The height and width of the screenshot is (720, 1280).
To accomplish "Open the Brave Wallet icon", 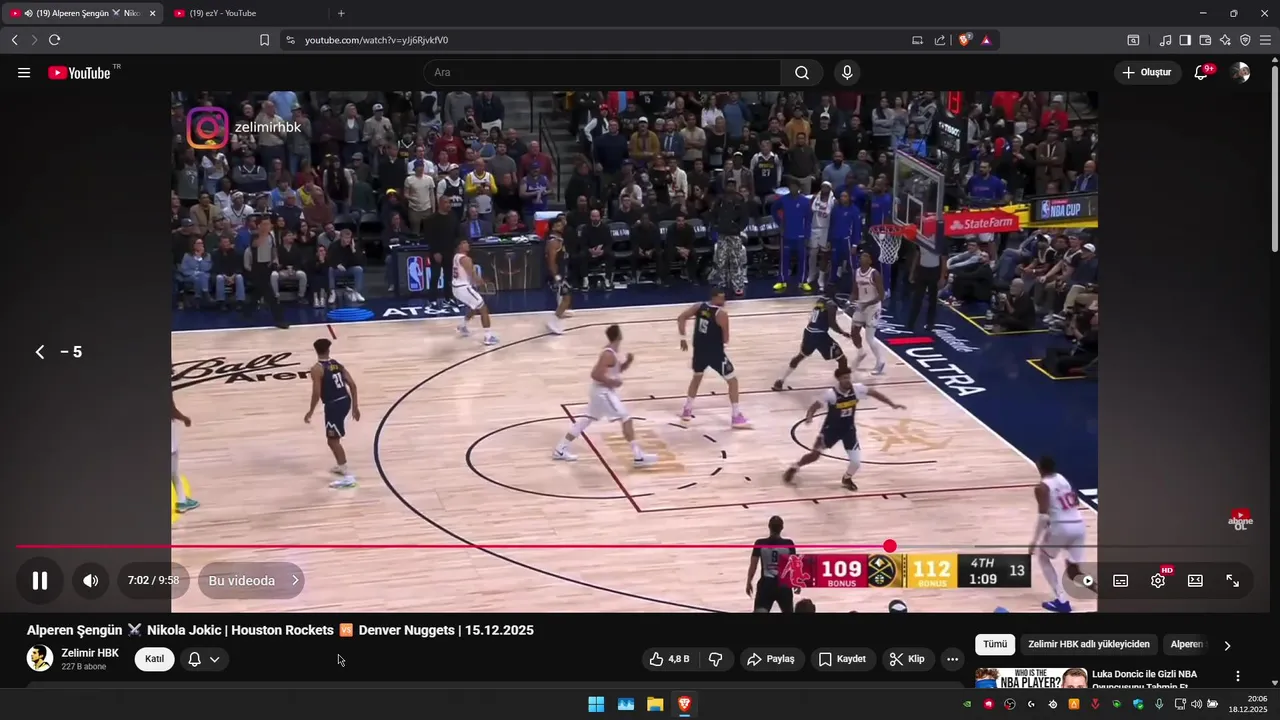I will tap(1205, 40).
